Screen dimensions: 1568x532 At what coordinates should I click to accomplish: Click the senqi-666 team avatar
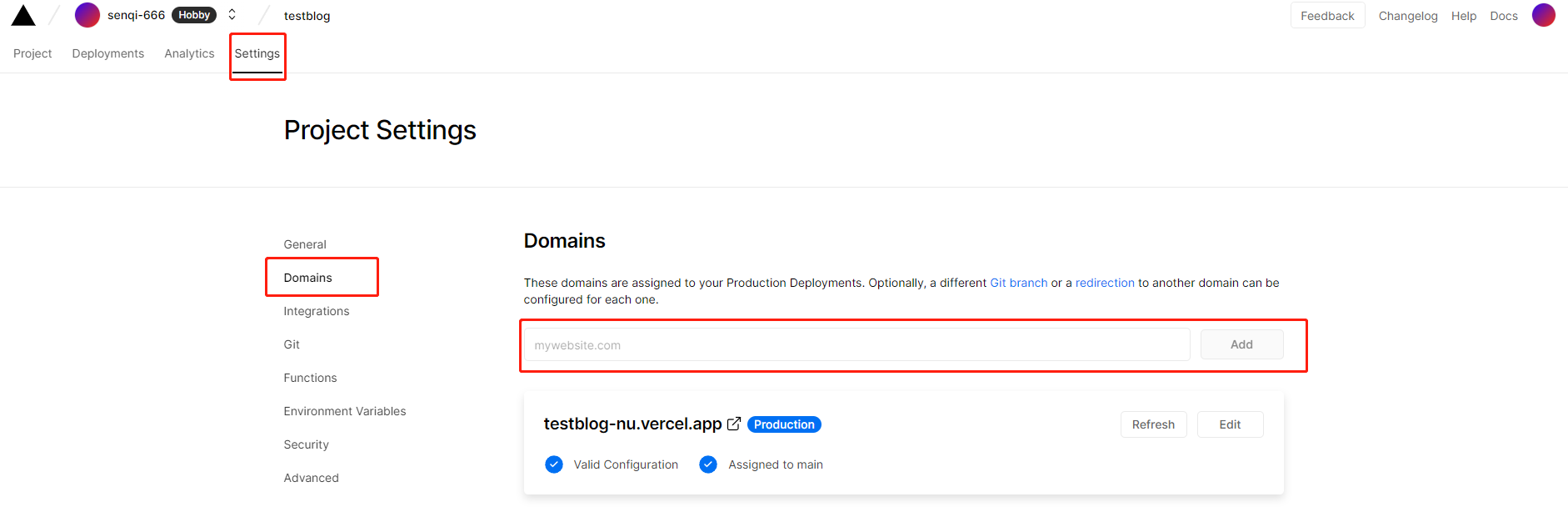(x=87, y=15)
